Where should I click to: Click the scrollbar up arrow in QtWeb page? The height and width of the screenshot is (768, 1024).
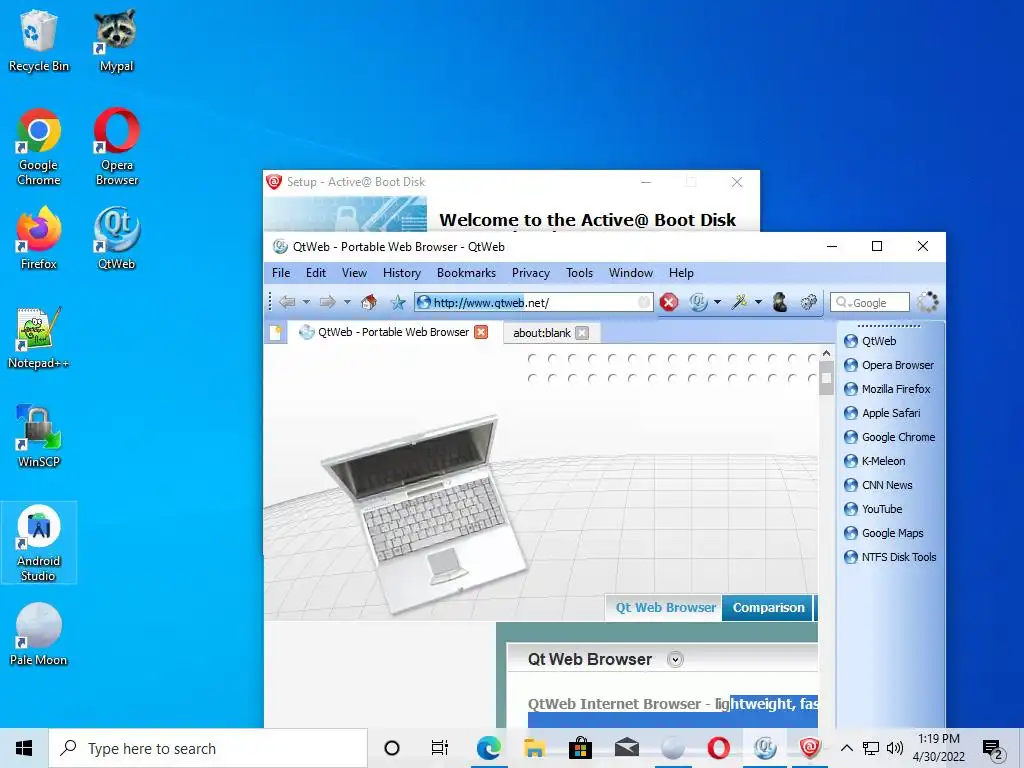coord(826,353)
